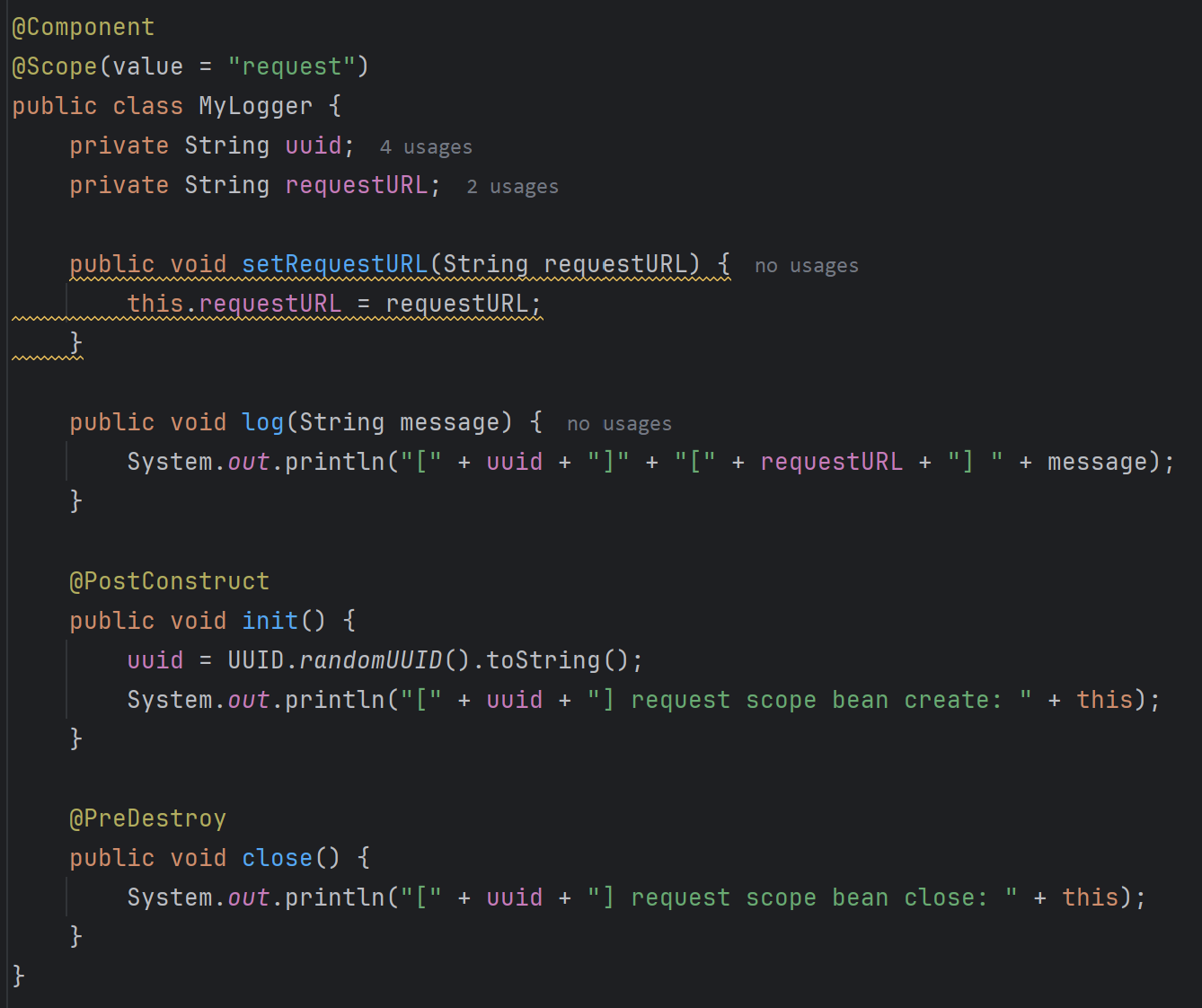Click the requestURL field declaration name
The width and height of the screenshot is (1202, 1008).
pos(357,185)
